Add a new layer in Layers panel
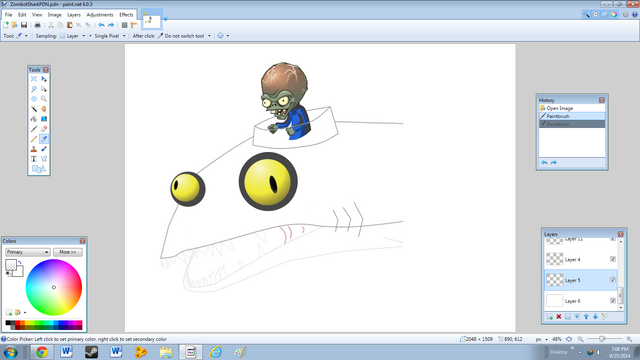This screenshot has width=640, height=360. [x=550, y=317]
